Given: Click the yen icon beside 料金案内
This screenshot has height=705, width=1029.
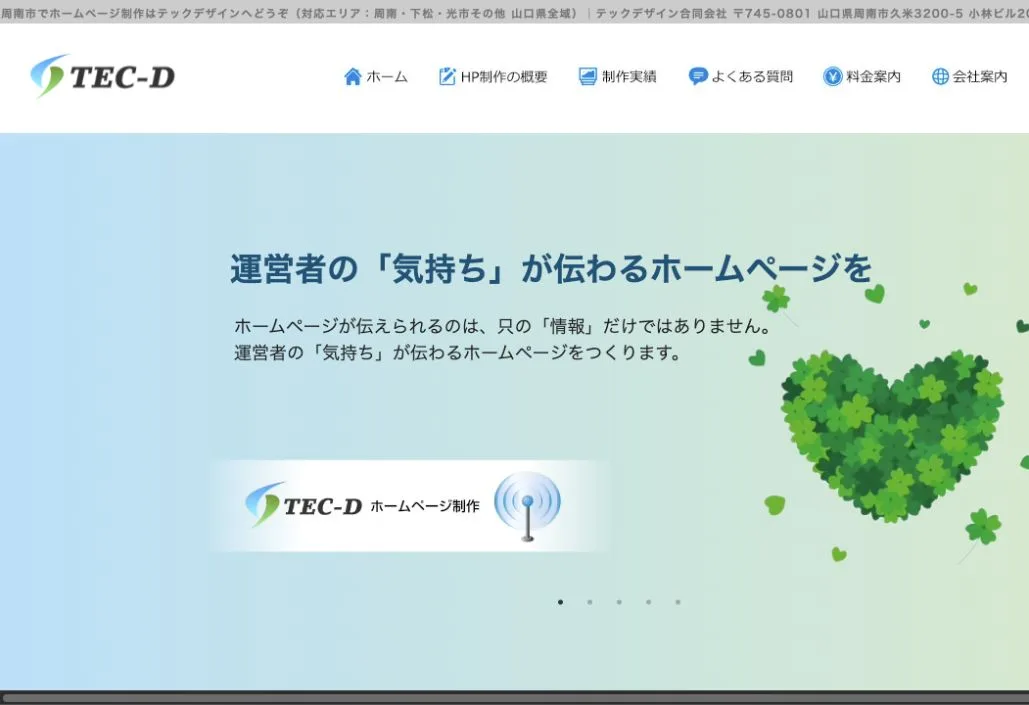Looking at the screenshot, I should (832, 77).
